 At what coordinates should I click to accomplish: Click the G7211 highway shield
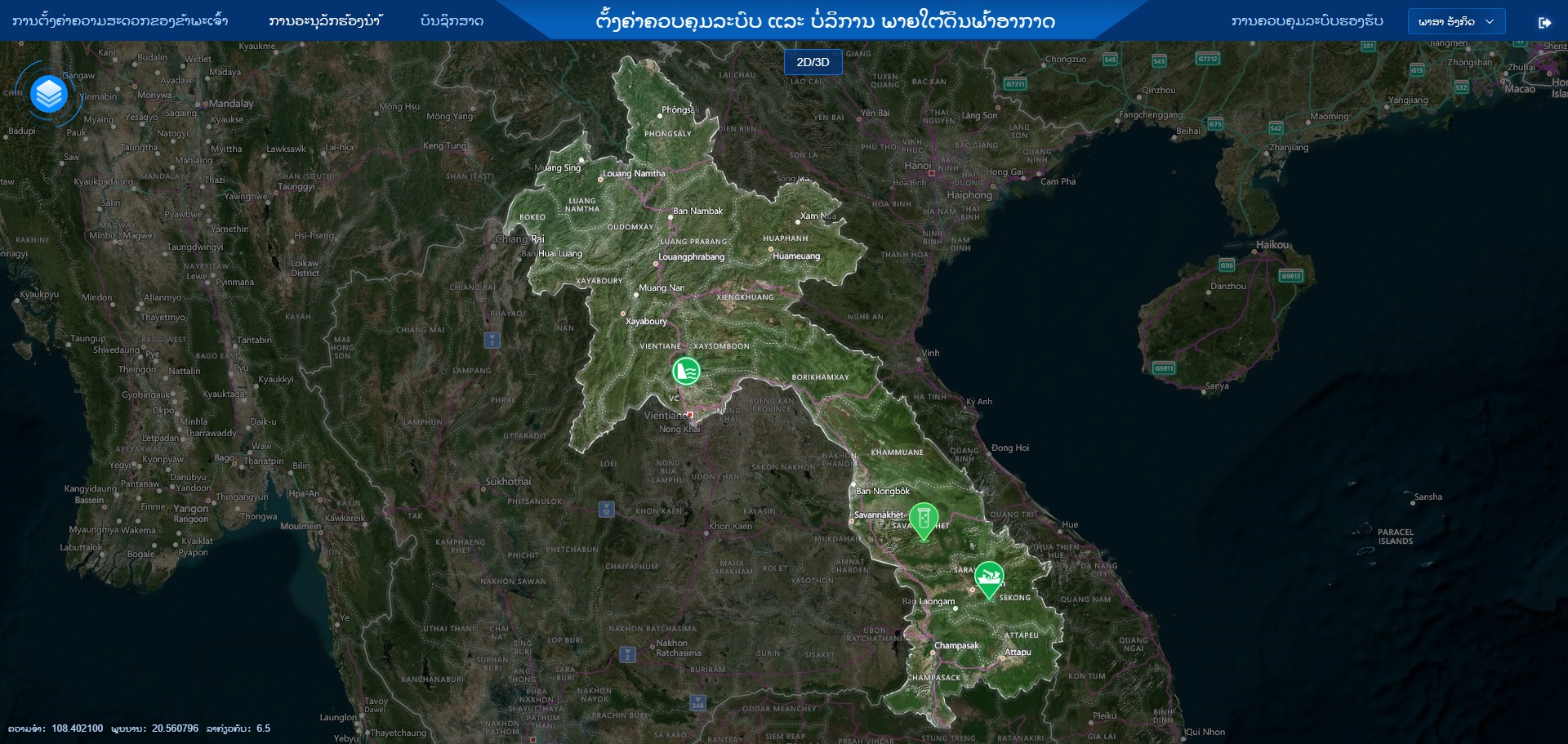click(1015, 84)
